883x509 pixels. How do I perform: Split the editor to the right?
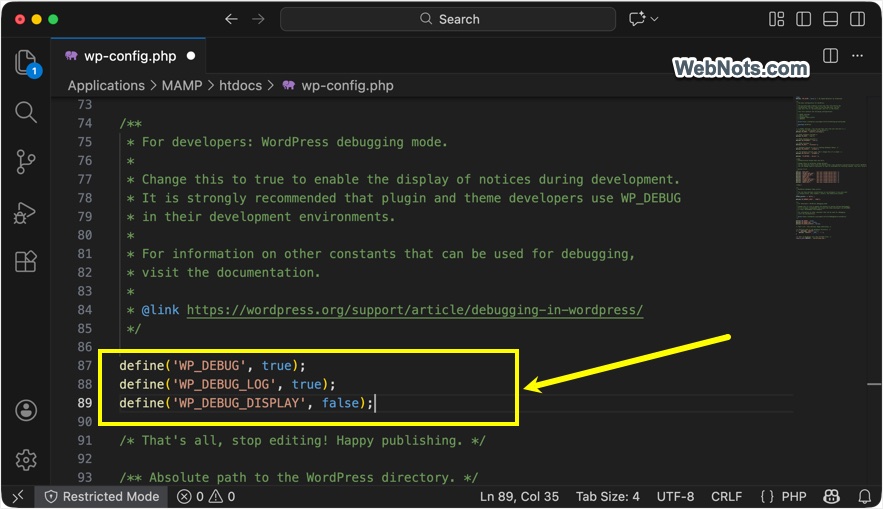click(x=831, y=56)
